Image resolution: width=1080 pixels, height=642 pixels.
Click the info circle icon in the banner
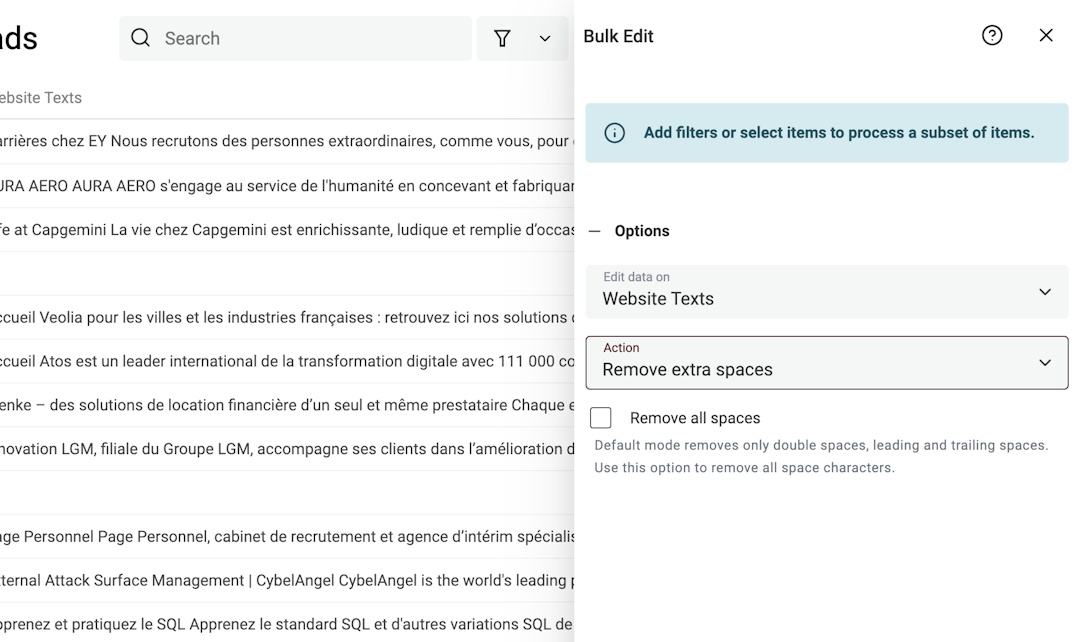(x=615, y=132)
